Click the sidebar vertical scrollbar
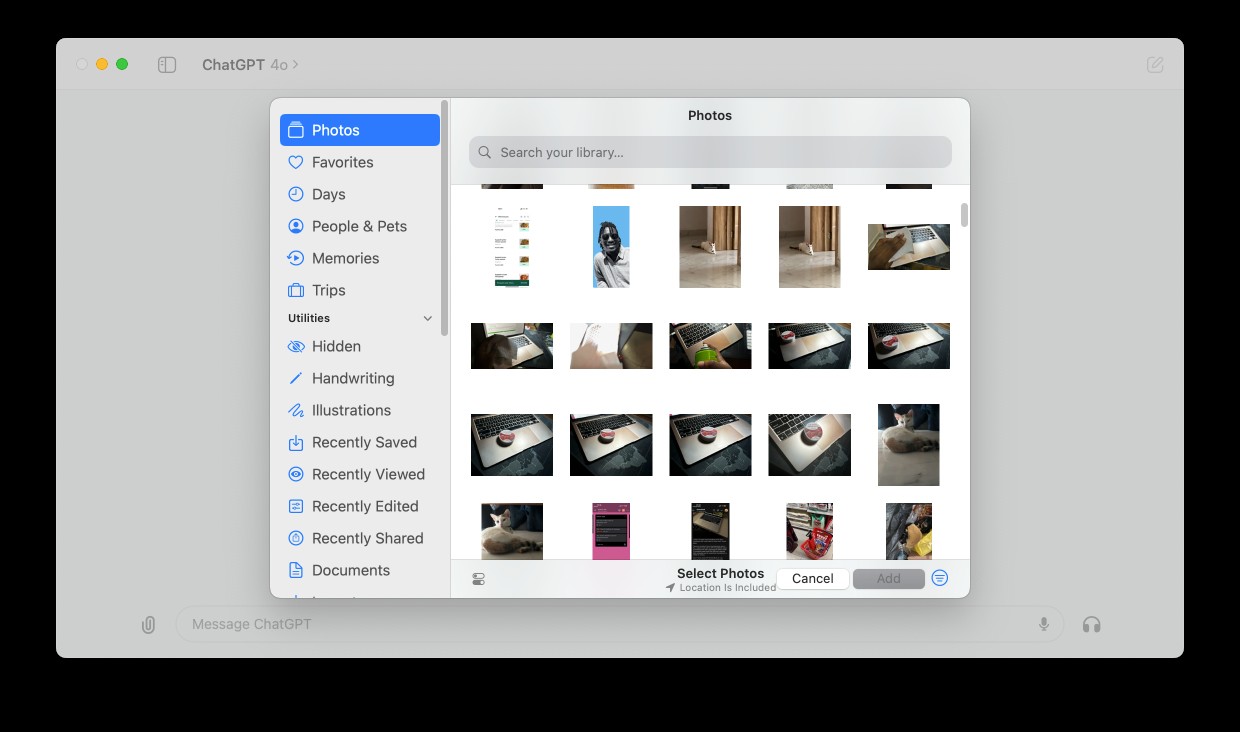 pos(444,216)
